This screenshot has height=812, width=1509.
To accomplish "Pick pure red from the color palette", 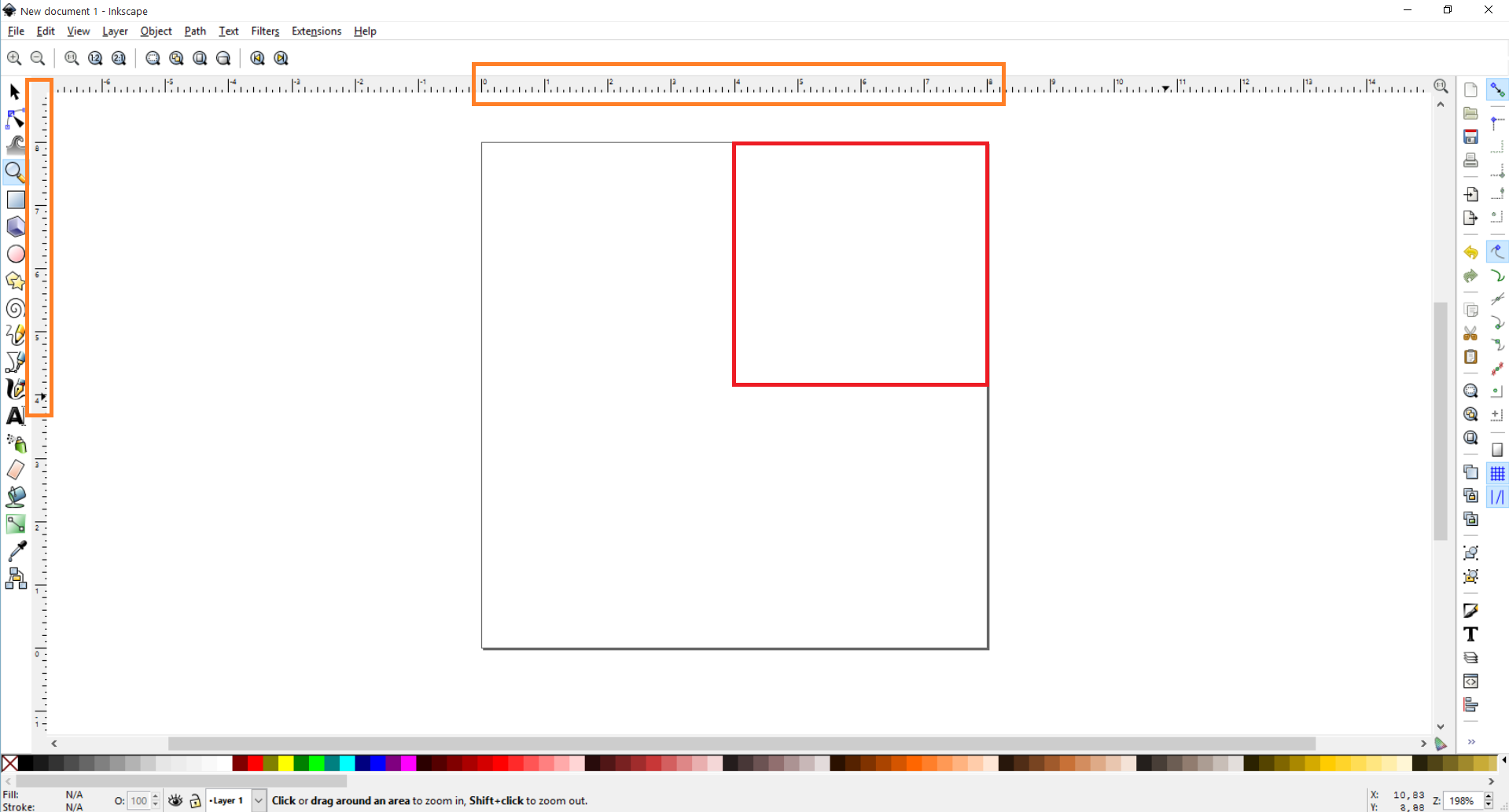I will [257, 762].
